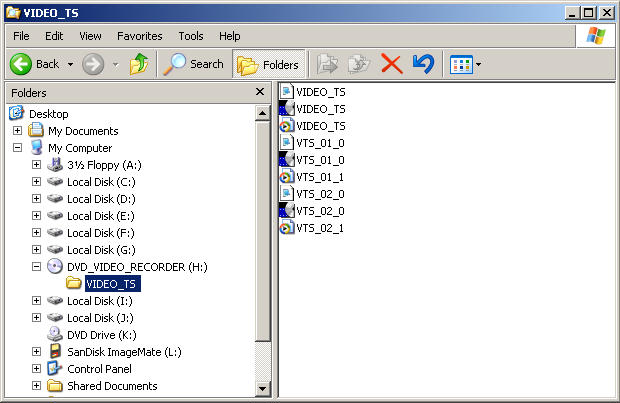
Task: Select SanDisk ImageMate (L:) card icon
Action: pyautogui.click(x=56, y=352)
